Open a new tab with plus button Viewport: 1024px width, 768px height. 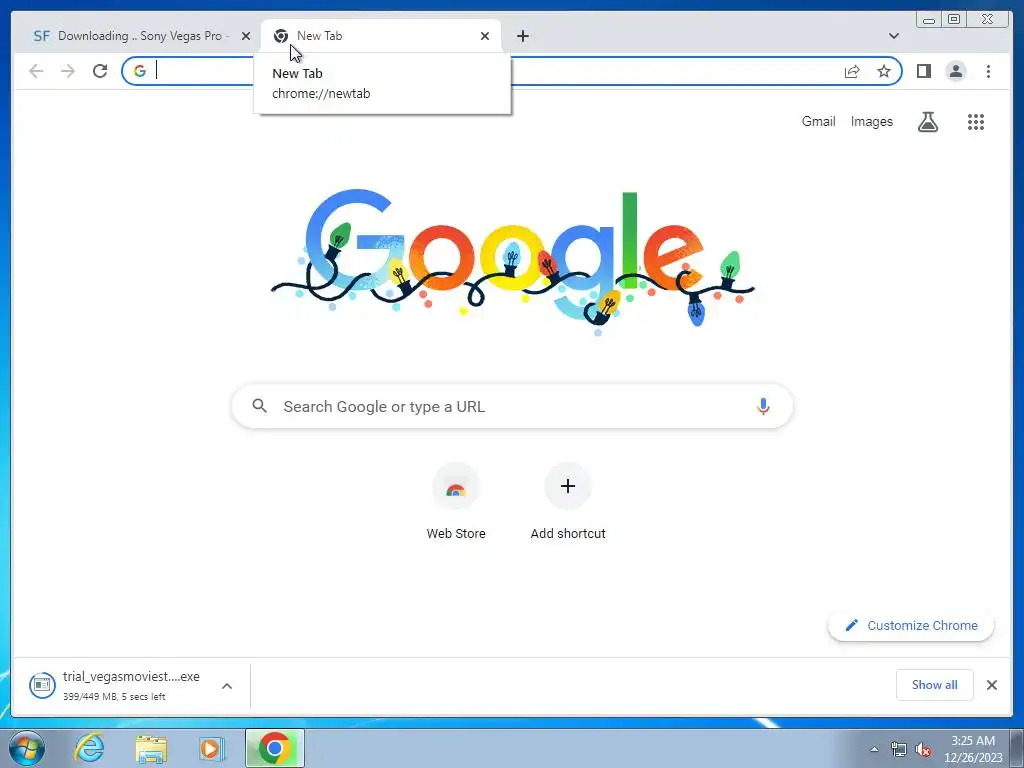(522, 36)
